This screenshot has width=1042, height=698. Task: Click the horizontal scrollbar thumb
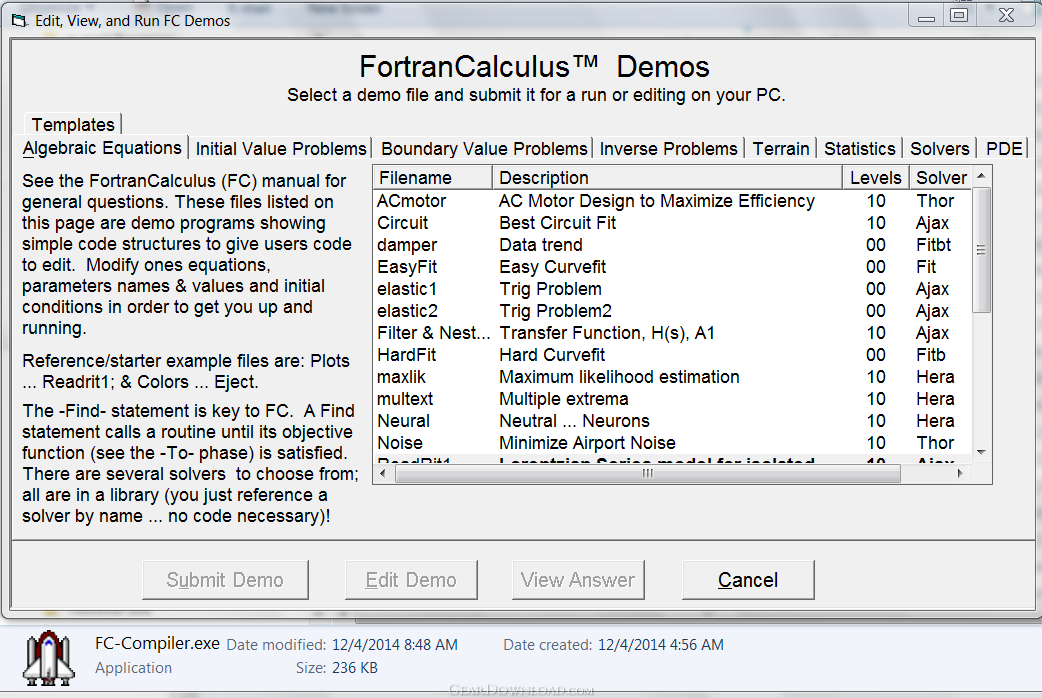tap(648, 473)
